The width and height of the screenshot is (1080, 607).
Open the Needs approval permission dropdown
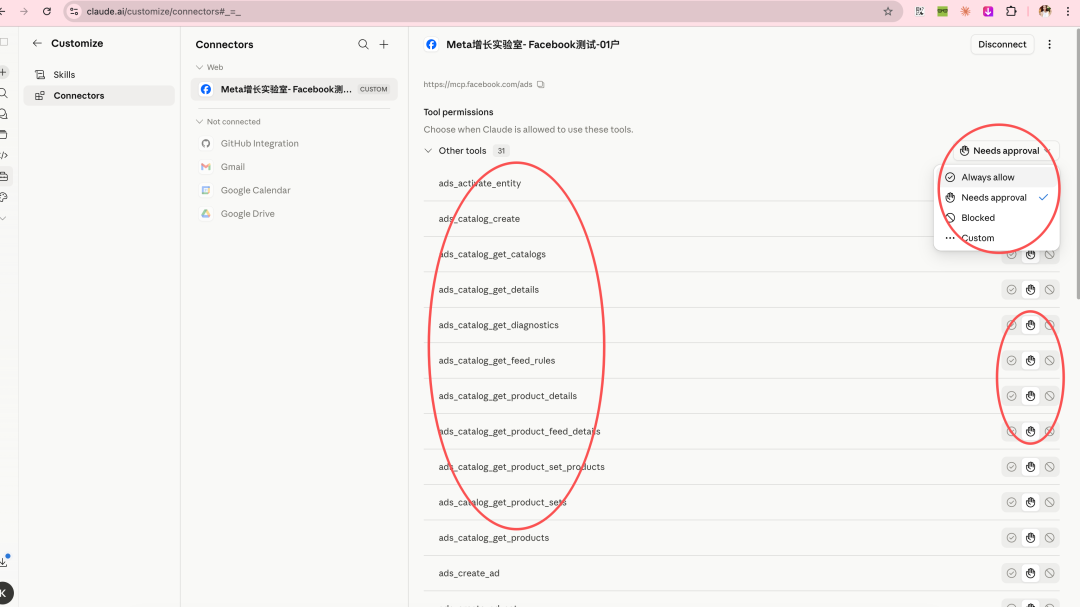tap(1005, 151)
